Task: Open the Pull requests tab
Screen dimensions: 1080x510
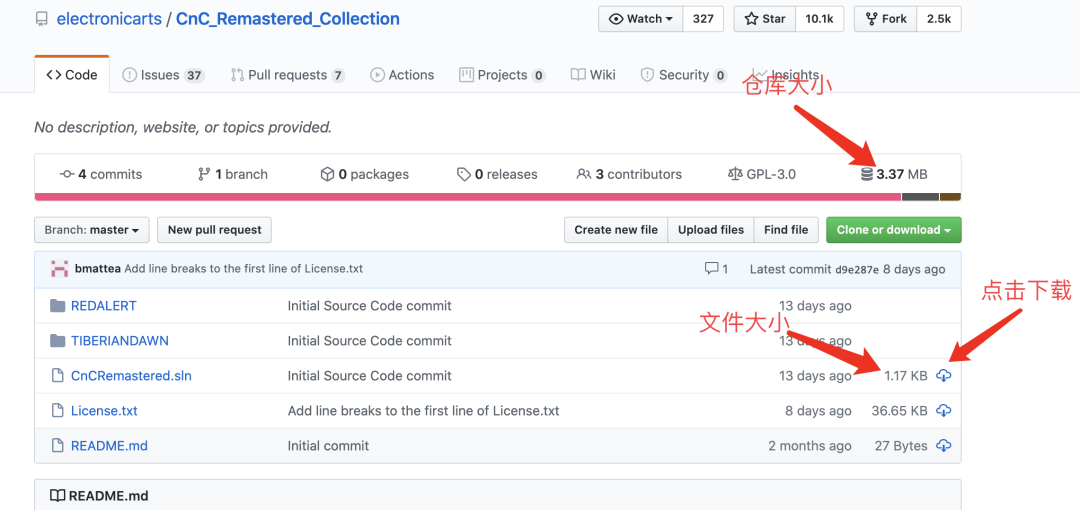Action: (x=287, y=75)
